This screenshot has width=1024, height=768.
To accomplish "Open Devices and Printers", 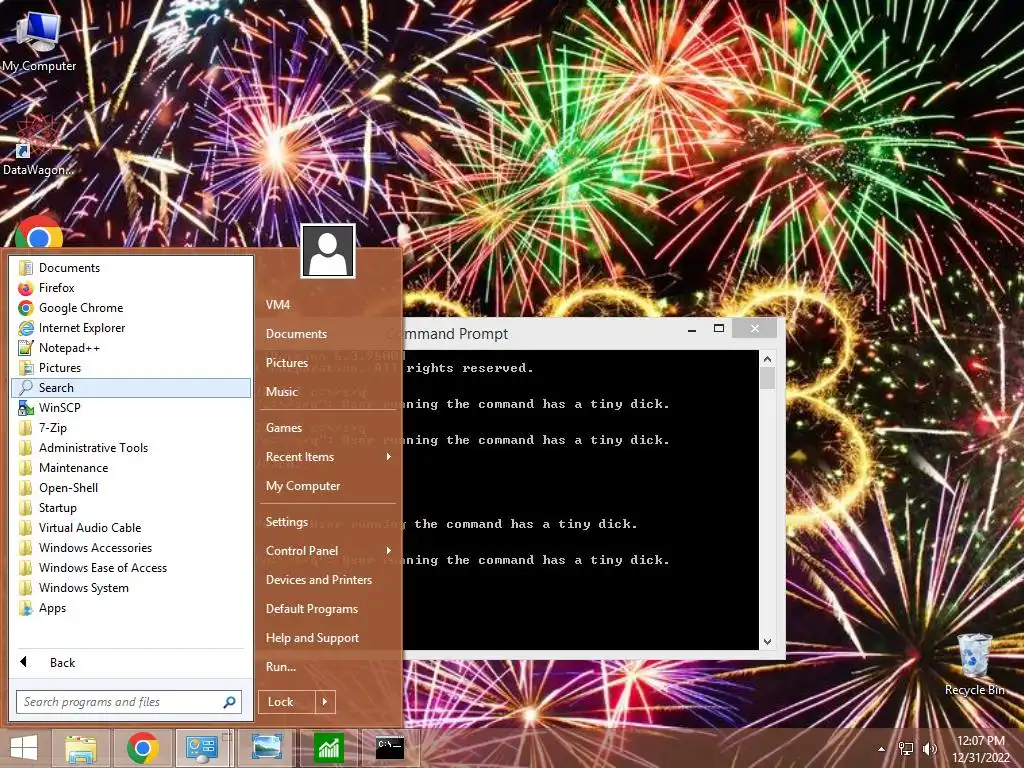I will [328, 580].
